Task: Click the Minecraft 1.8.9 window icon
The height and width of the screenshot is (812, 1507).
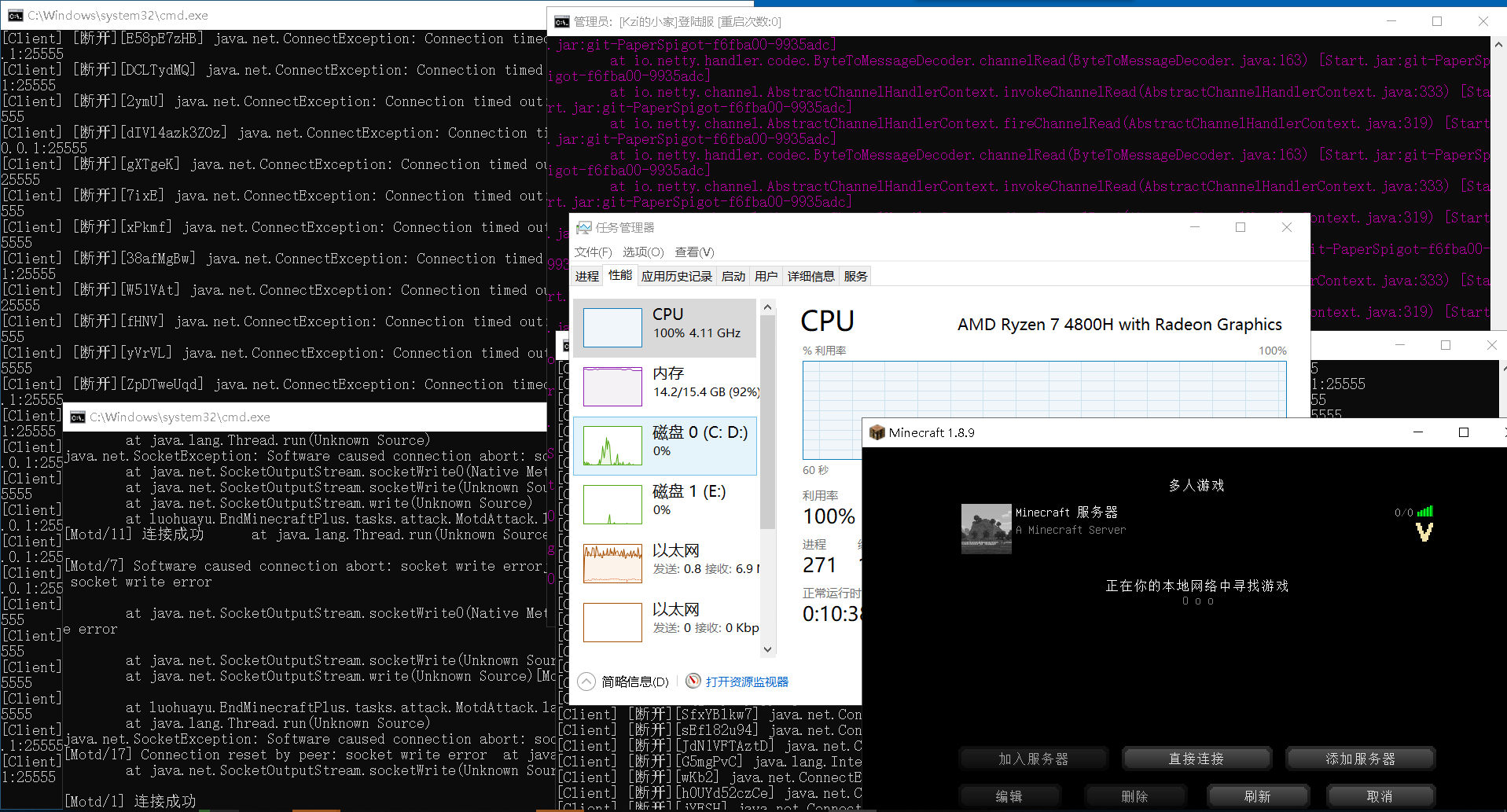Action: pyautogui.click(x=877, y=432)
